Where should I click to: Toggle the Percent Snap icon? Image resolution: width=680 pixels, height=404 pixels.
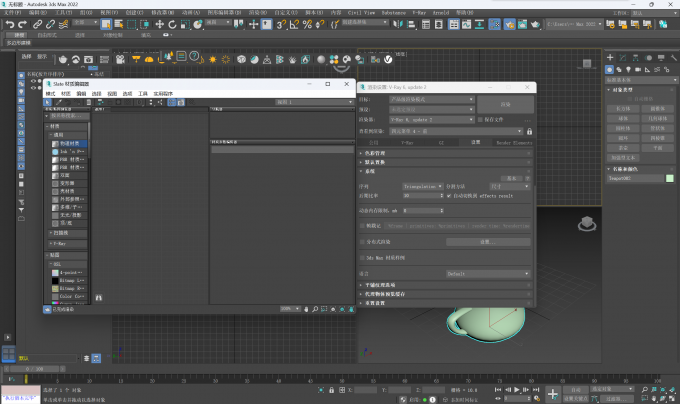307,24
